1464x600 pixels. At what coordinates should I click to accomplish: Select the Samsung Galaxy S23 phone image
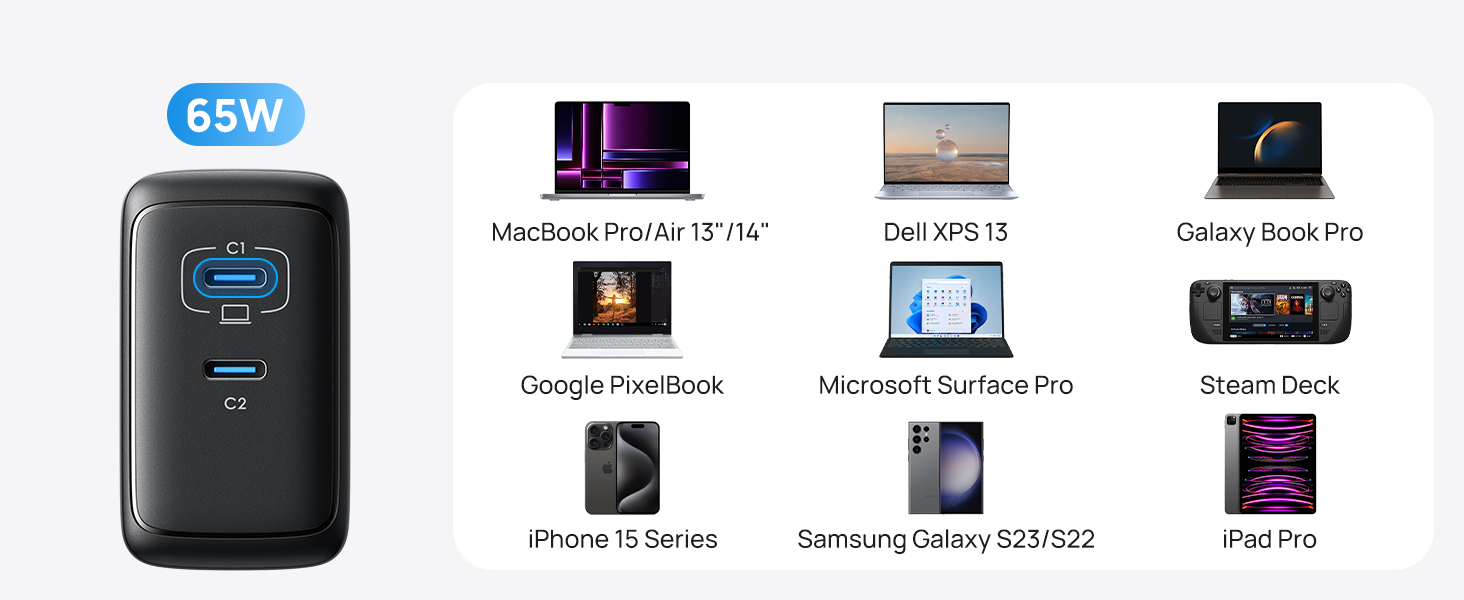pyautogui.click(x=946, y=467)
